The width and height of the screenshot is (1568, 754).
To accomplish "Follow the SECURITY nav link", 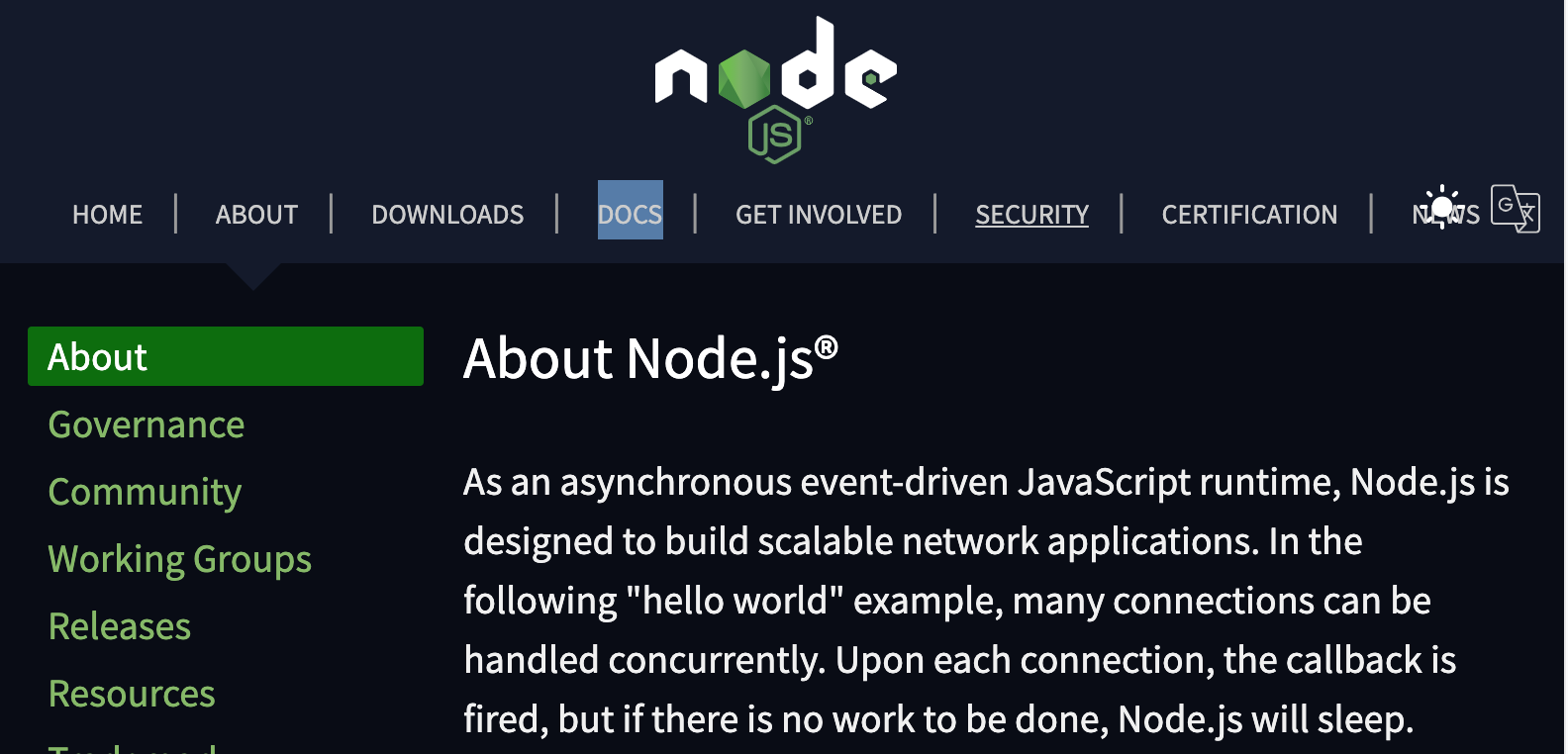I will click(1031, 215).
